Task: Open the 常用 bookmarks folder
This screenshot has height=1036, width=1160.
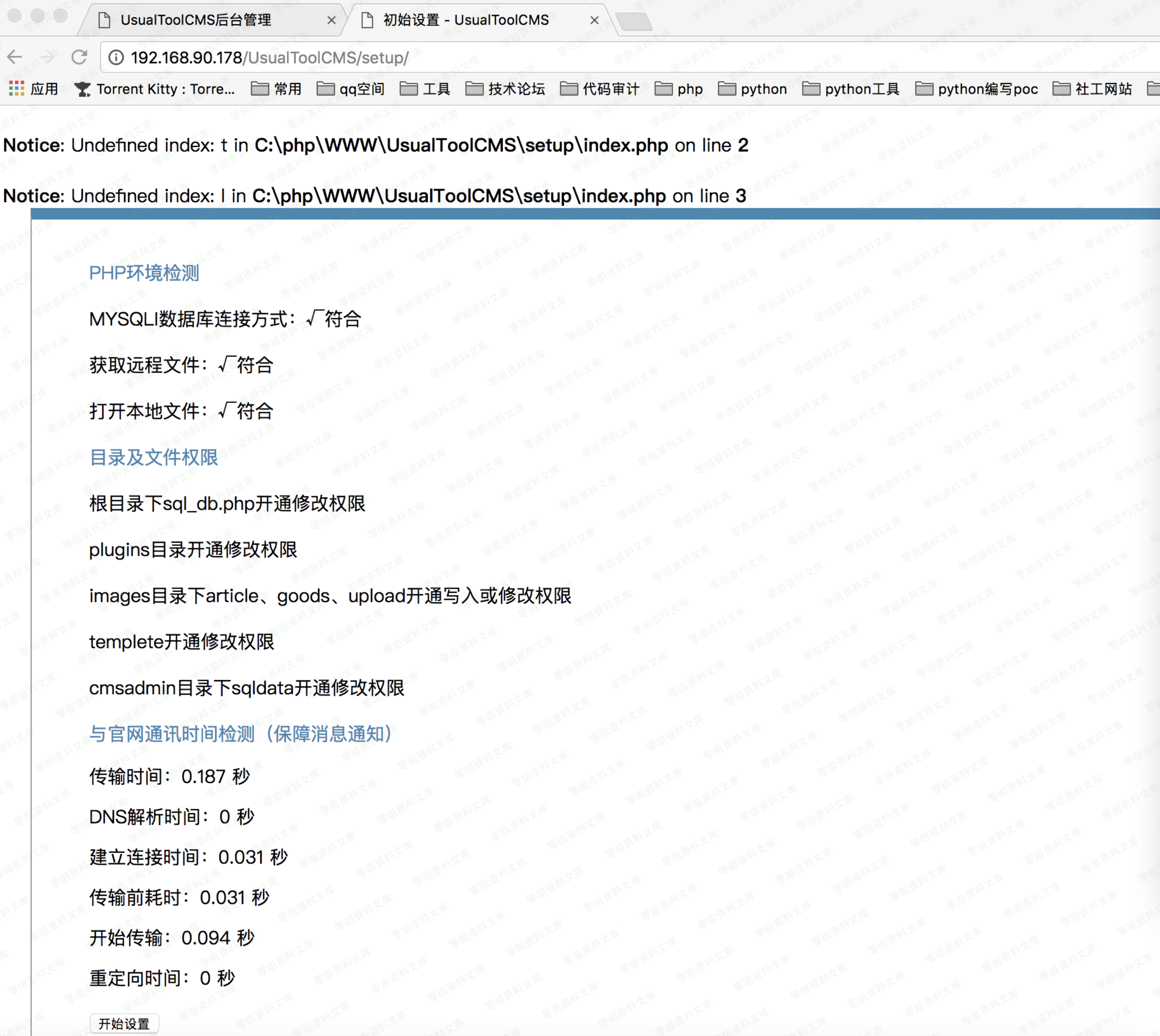Action: pyautogui.click(x=276, y=89)
